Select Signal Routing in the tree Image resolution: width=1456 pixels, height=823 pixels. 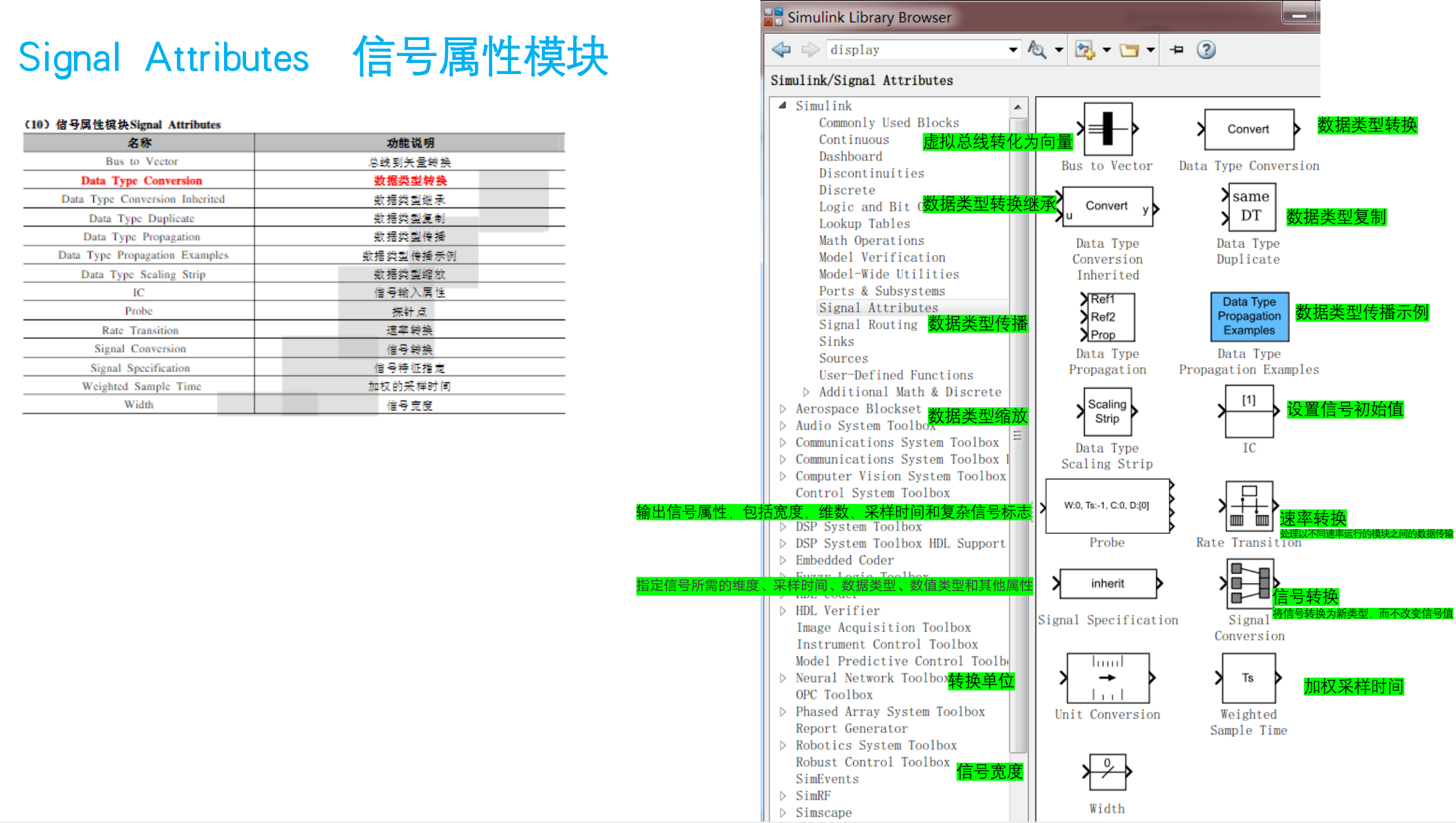point(868,324)
